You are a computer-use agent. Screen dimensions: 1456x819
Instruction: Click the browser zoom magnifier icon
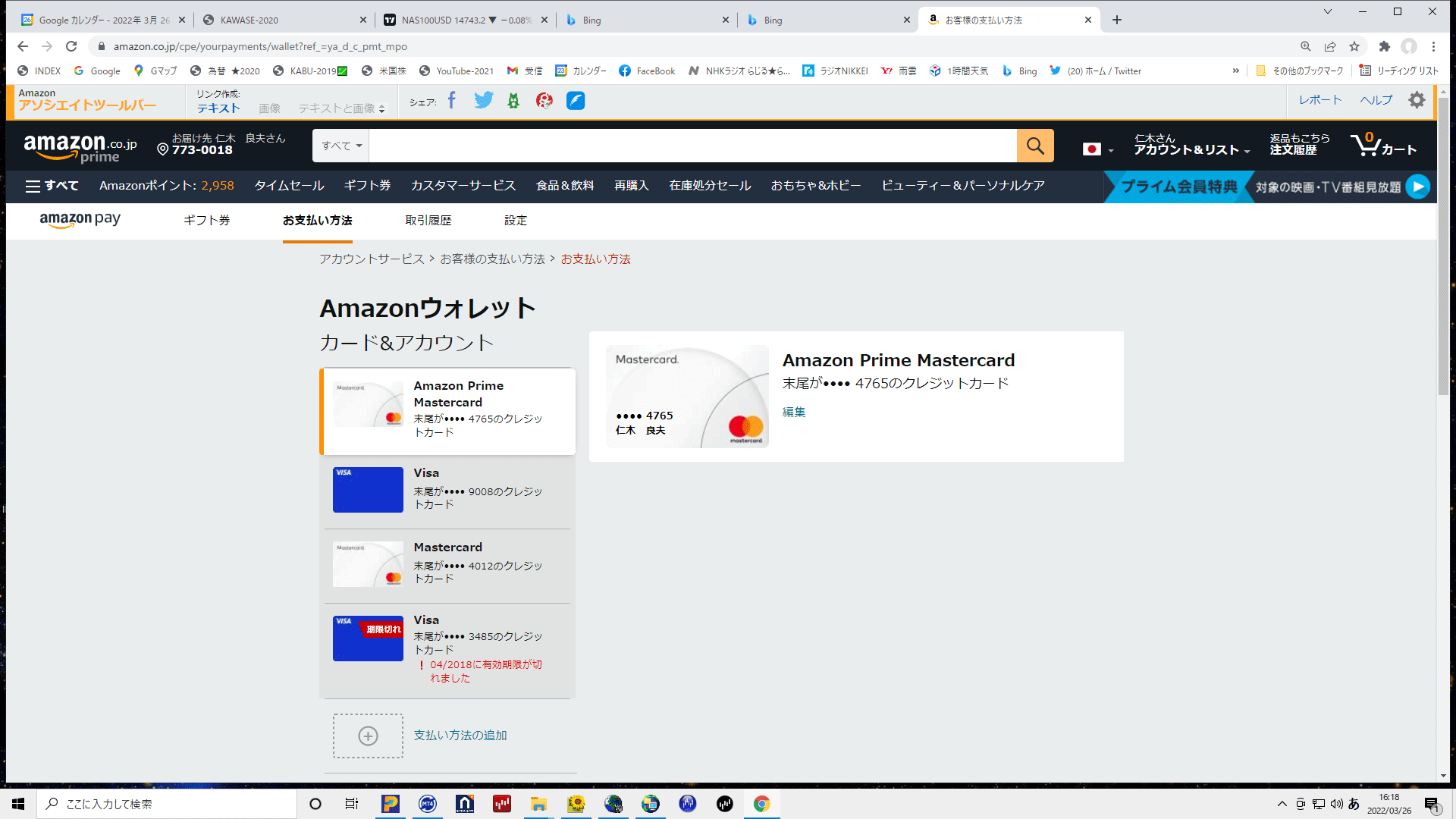tap(1306, 46)
